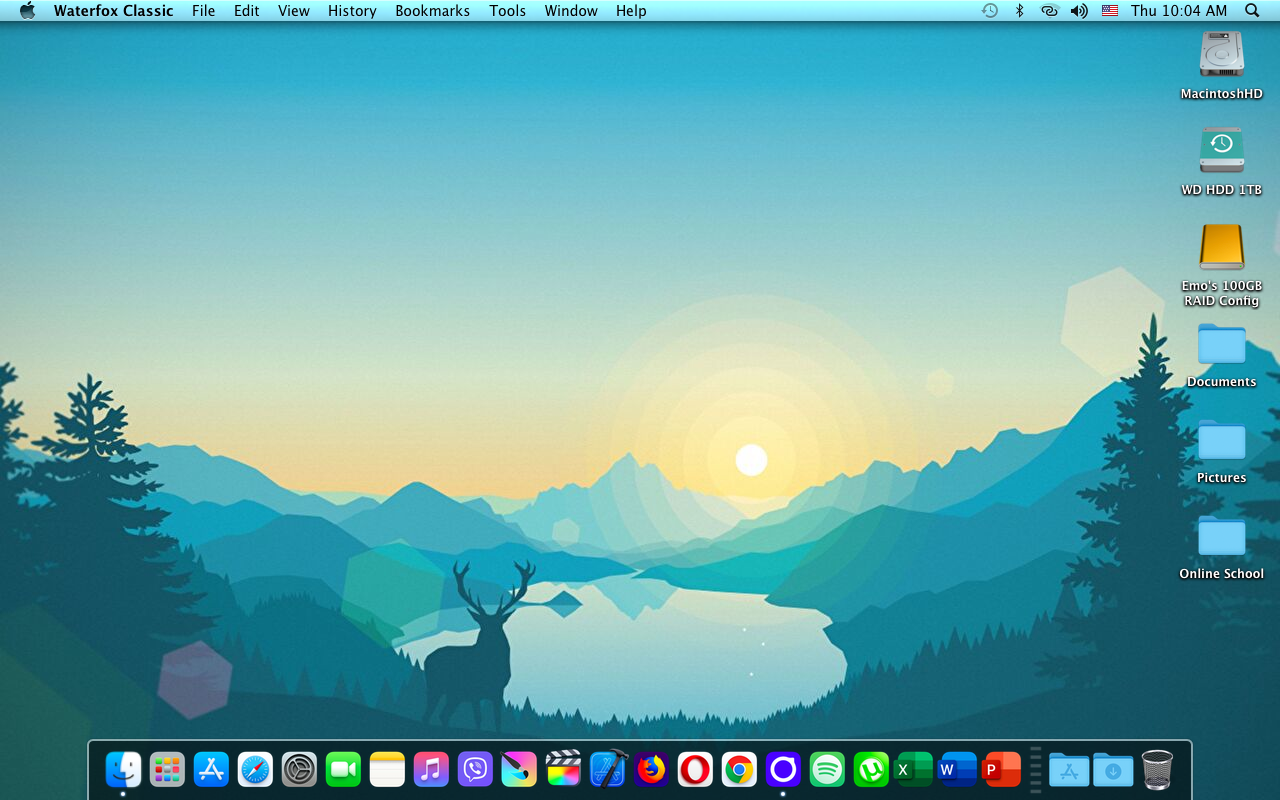Open the History menu
Screen dimensions: 1280x800
[352, 11]
